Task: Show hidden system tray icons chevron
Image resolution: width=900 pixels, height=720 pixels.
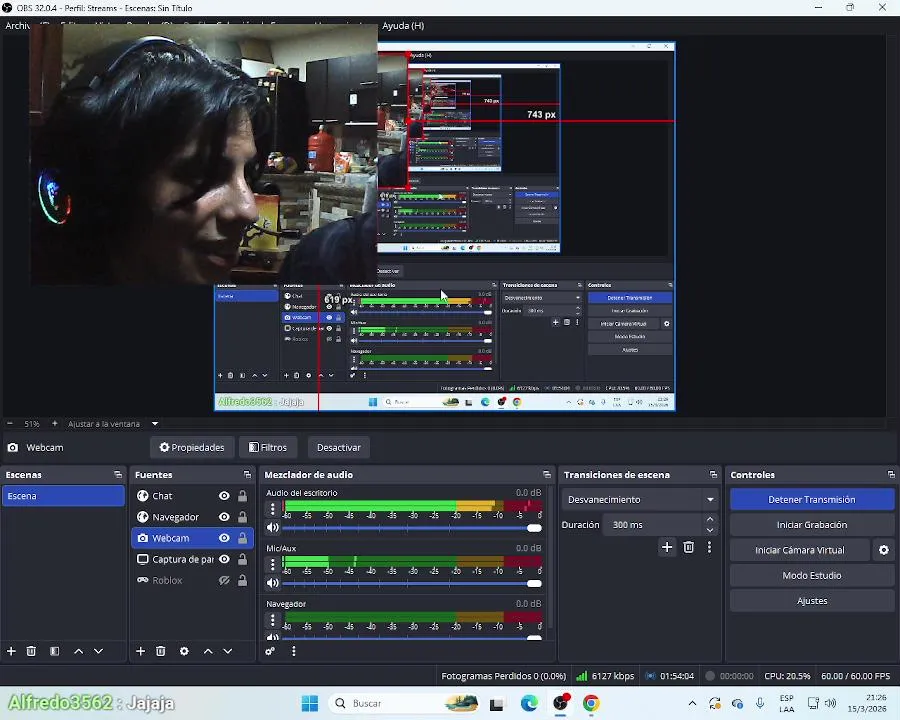Action: coord(692,703)
